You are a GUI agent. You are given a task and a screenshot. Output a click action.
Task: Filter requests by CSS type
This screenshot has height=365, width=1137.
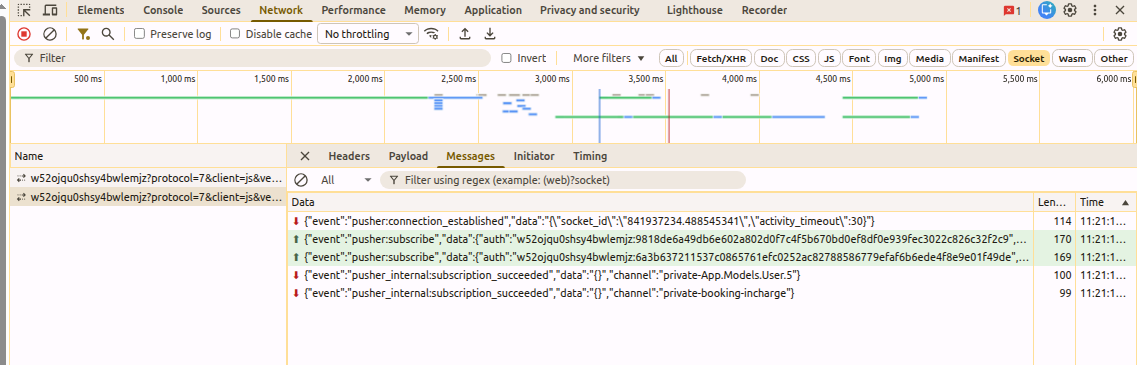[x=801, y=59]
